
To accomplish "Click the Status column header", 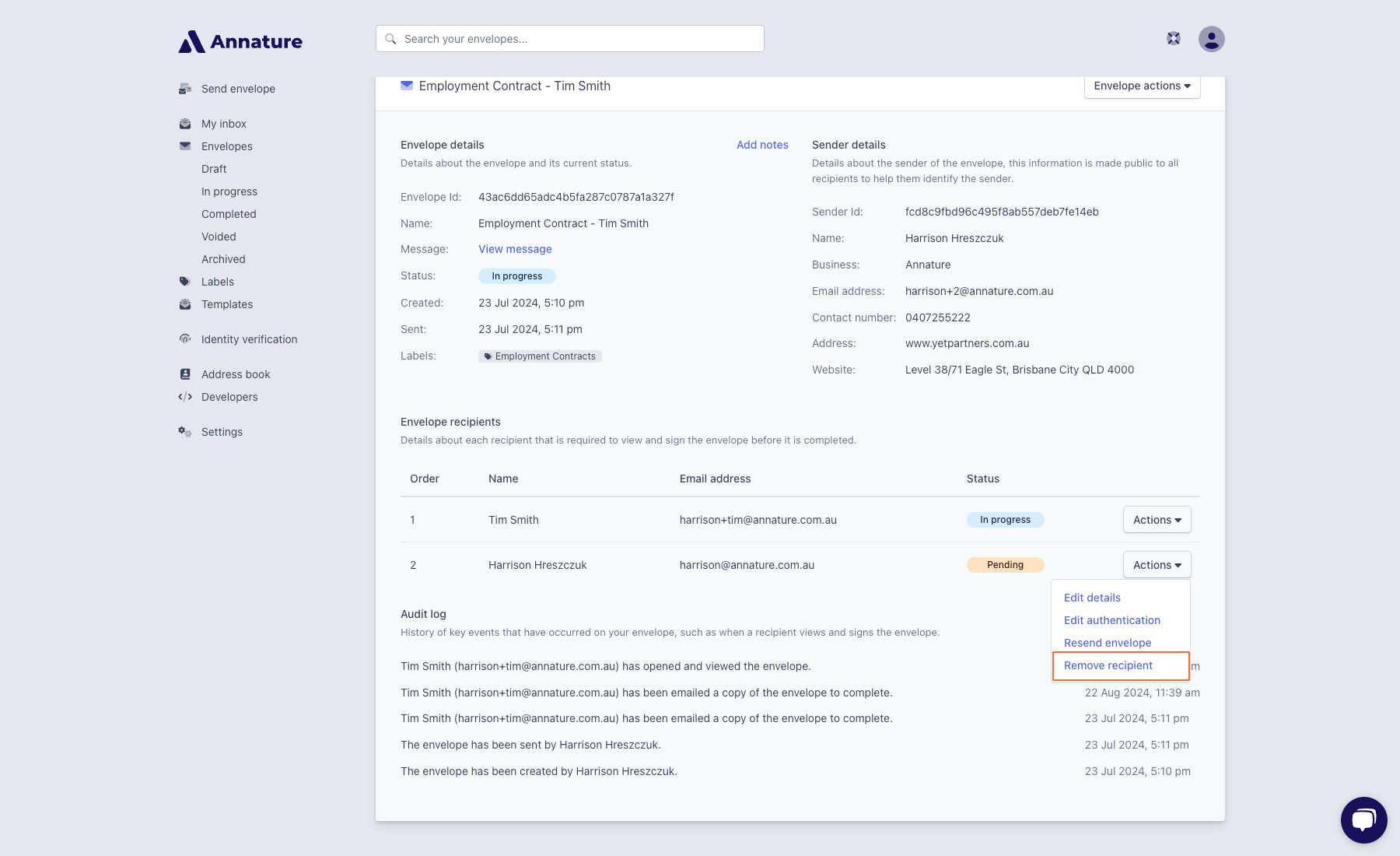I will [x=982, y=479].
